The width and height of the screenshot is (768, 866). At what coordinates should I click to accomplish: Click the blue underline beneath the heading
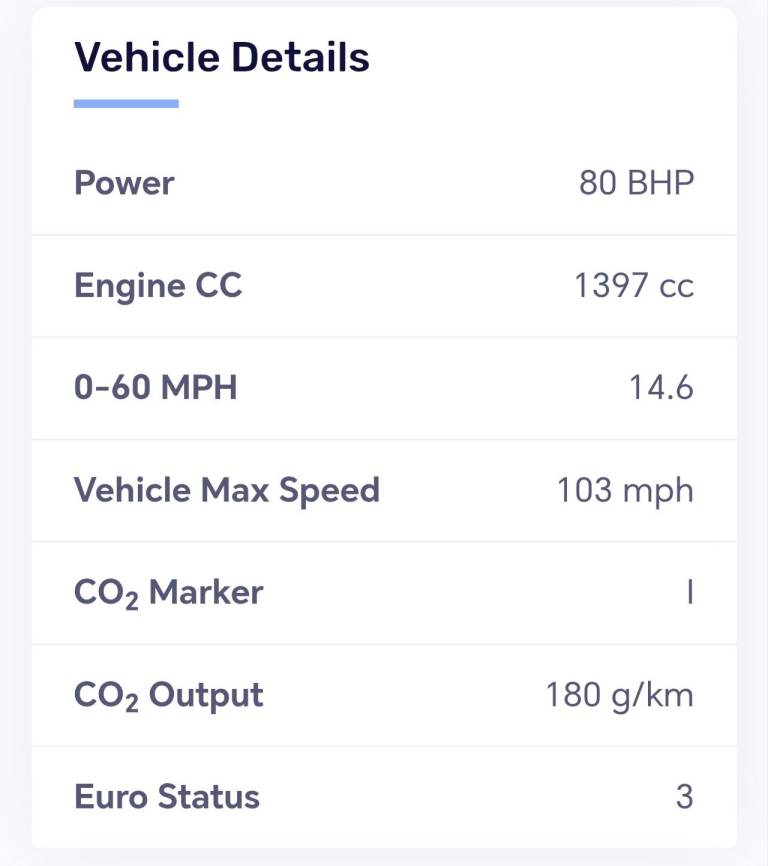pos(126,103)
